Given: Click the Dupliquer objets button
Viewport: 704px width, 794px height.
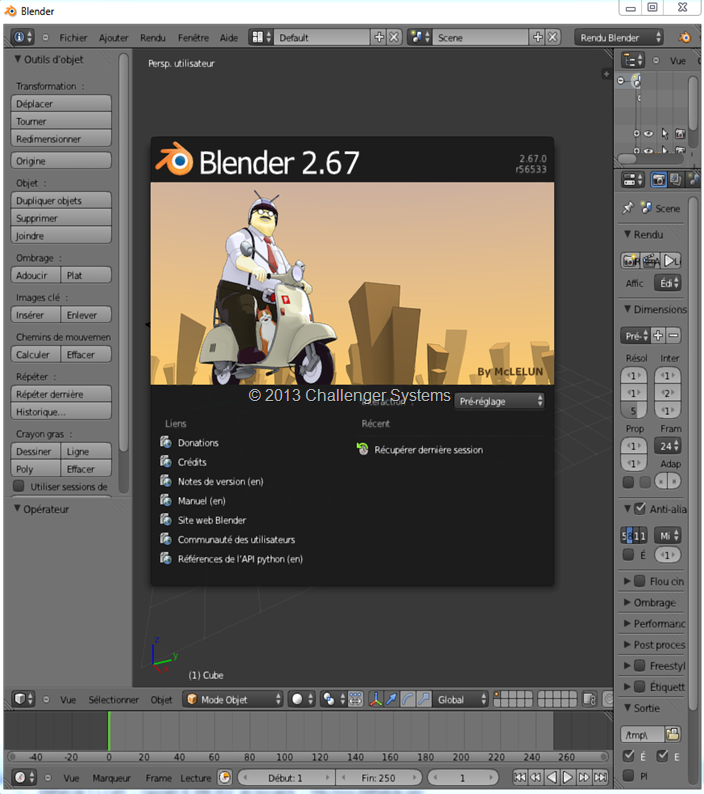Looking at the screenshot, I should (x=61, y=200).
